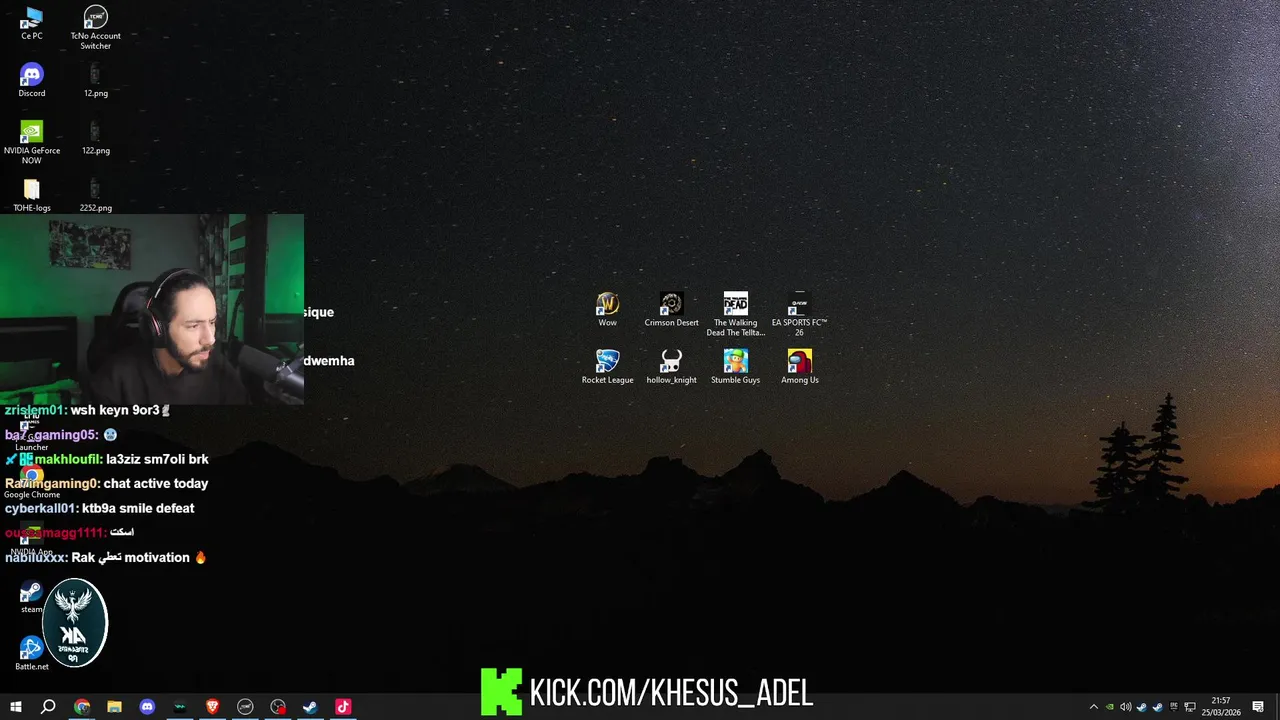1280x720 pixels.
Task: Select the Crimson Desert shortcut
Action: tap(671, 310)
